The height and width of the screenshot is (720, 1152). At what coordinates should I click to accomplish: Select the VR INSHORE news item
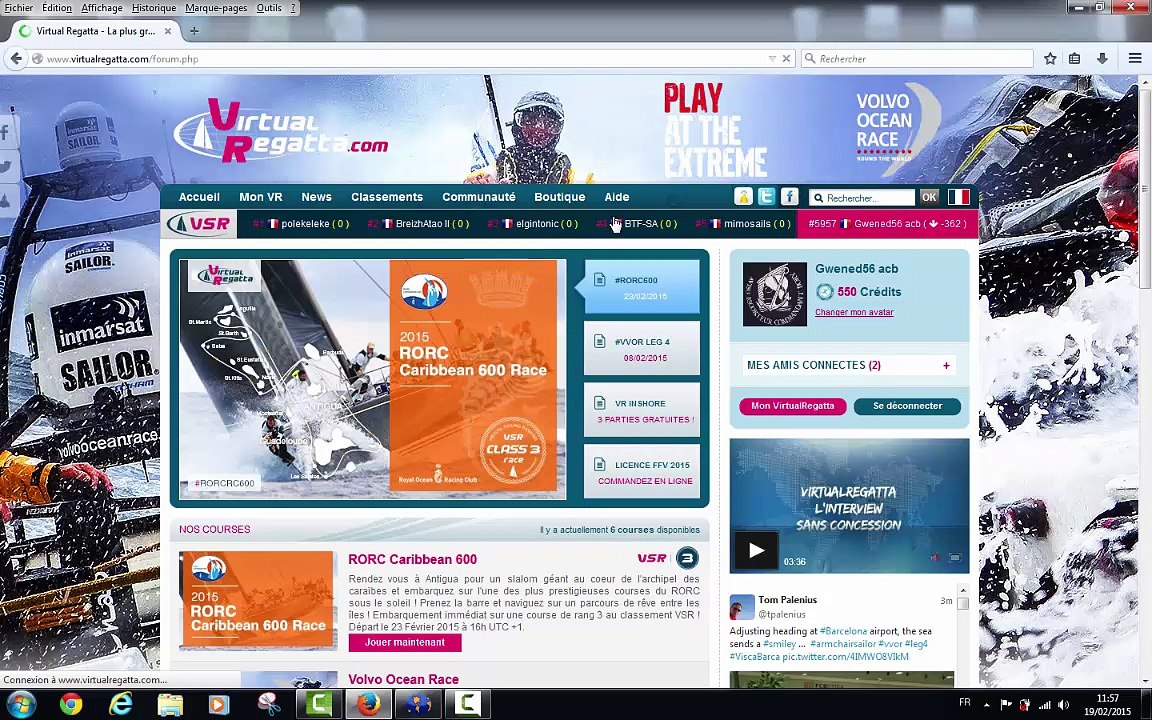pos(641,411)
